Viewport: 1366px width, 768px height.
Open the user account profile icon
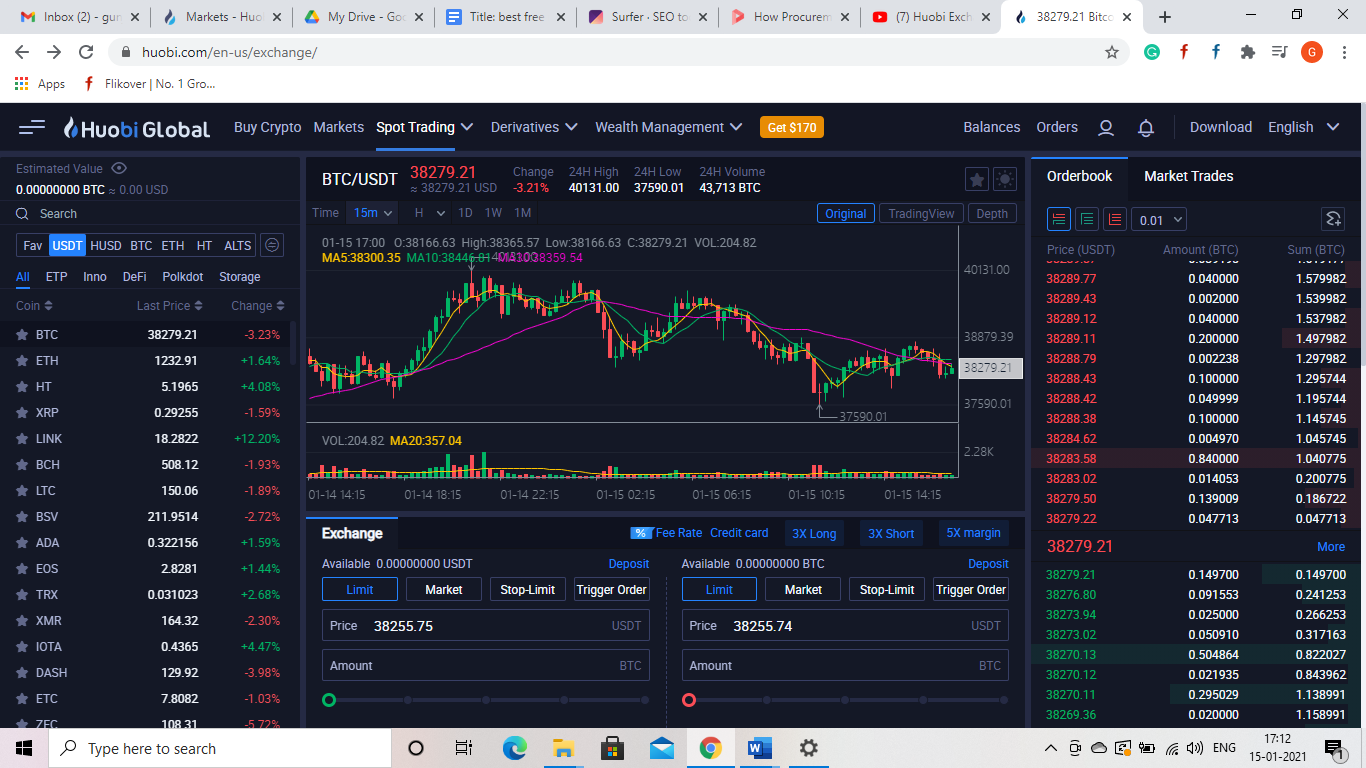[1106, 127]
